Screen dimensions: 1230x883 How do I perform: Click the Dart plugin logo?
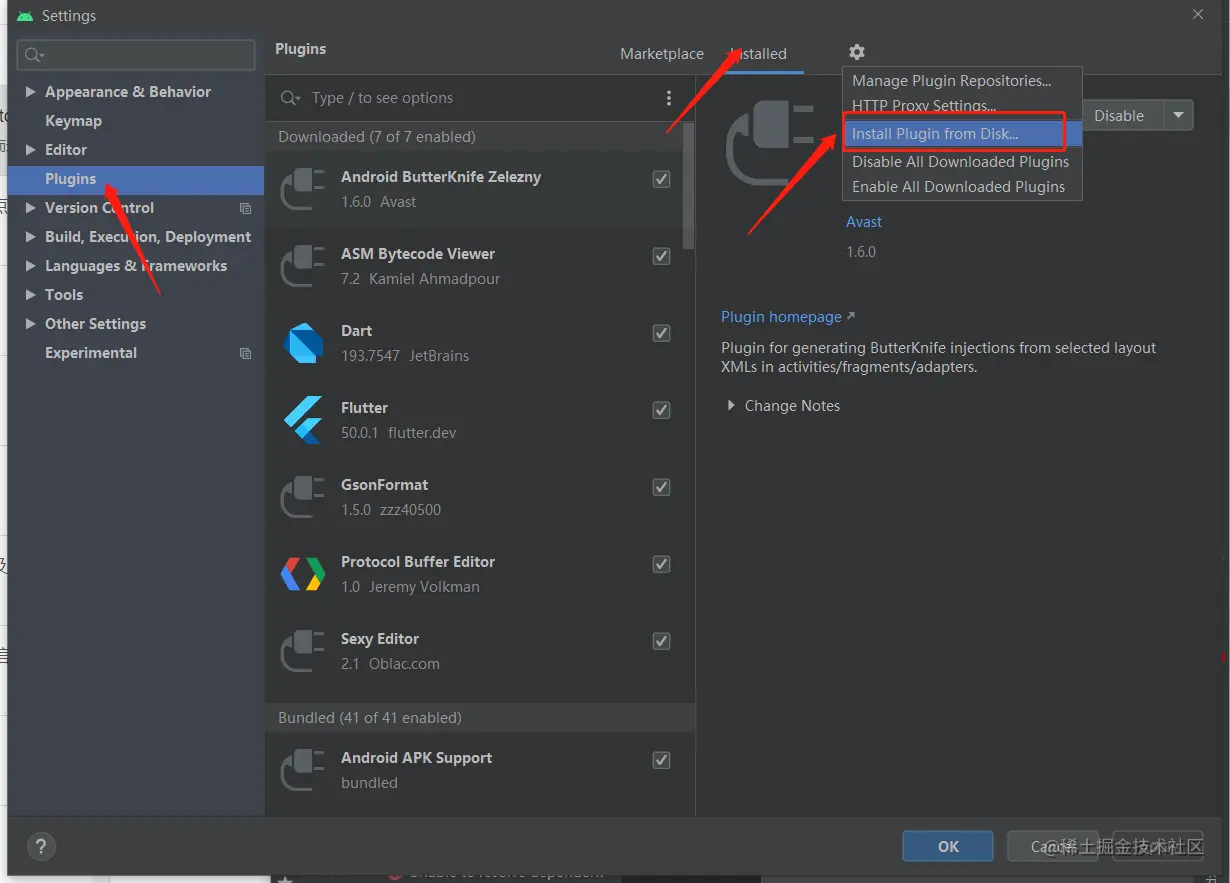coord(303,343)
